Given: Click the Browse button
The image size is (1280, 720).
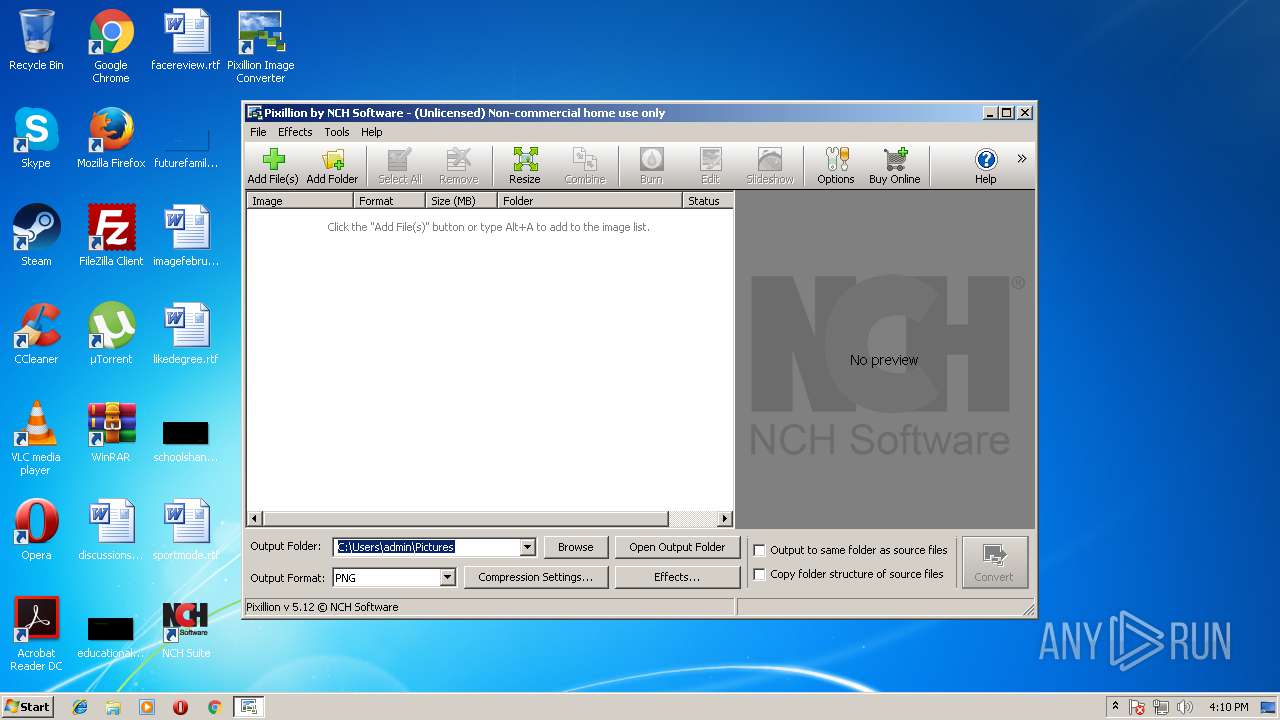Looking at the screenshot, I should (576, 547).
